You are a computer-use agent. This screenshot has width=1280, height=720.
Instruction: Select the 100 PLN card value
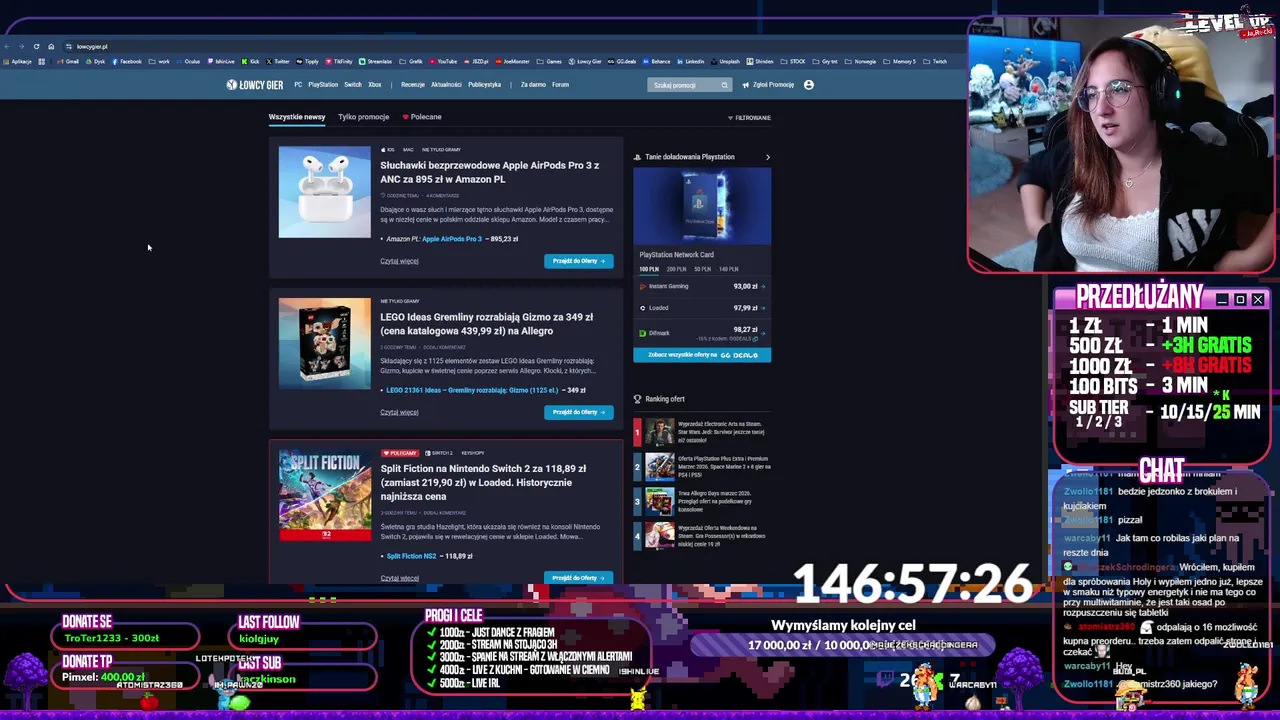[649, 269]
